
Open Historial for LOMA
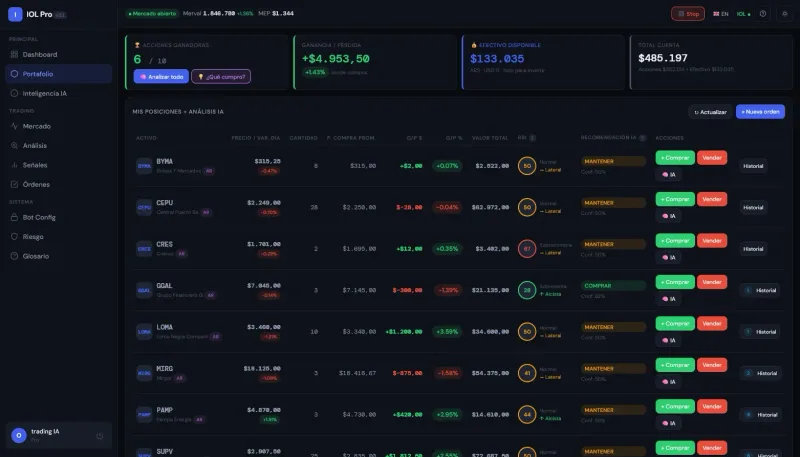coord(760,332)
